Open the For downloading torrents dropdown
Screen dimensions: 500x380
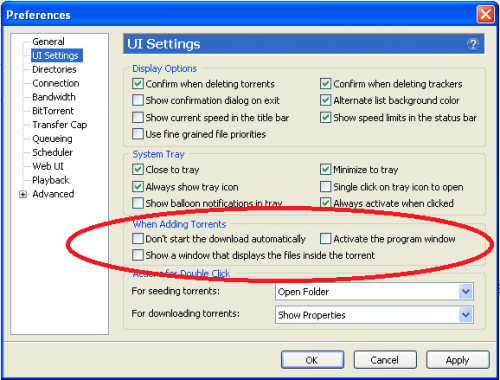(374, 315)
